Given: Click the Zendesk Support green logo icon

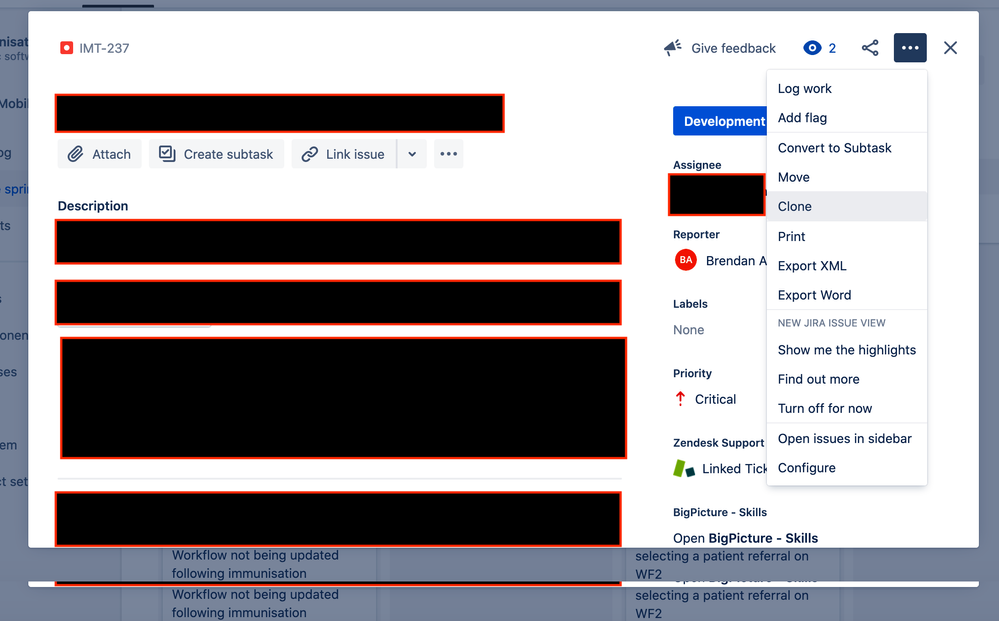Looking at the screenshot, I should point(684,469).
